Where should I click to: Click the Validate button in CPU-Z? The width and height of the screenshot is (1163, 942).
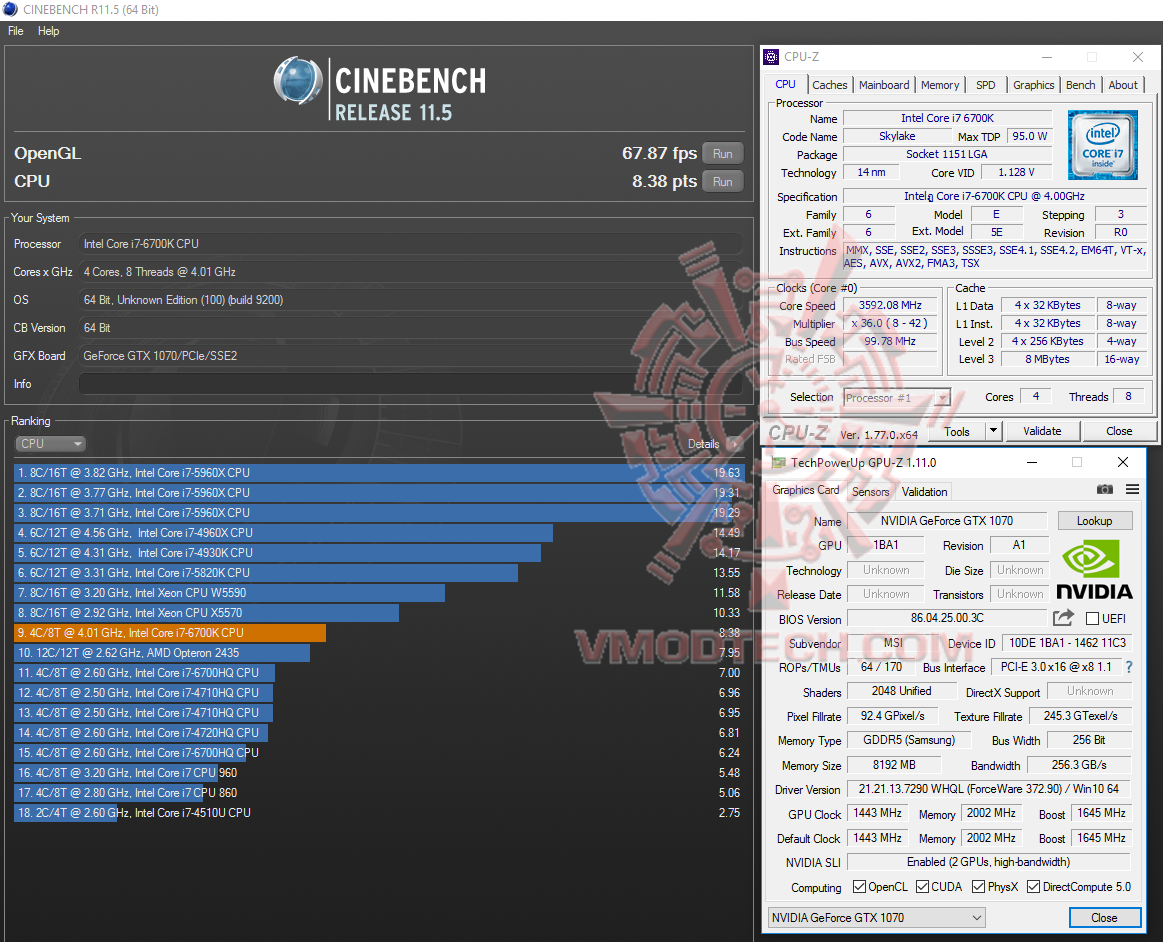(x=1042, y=431)
